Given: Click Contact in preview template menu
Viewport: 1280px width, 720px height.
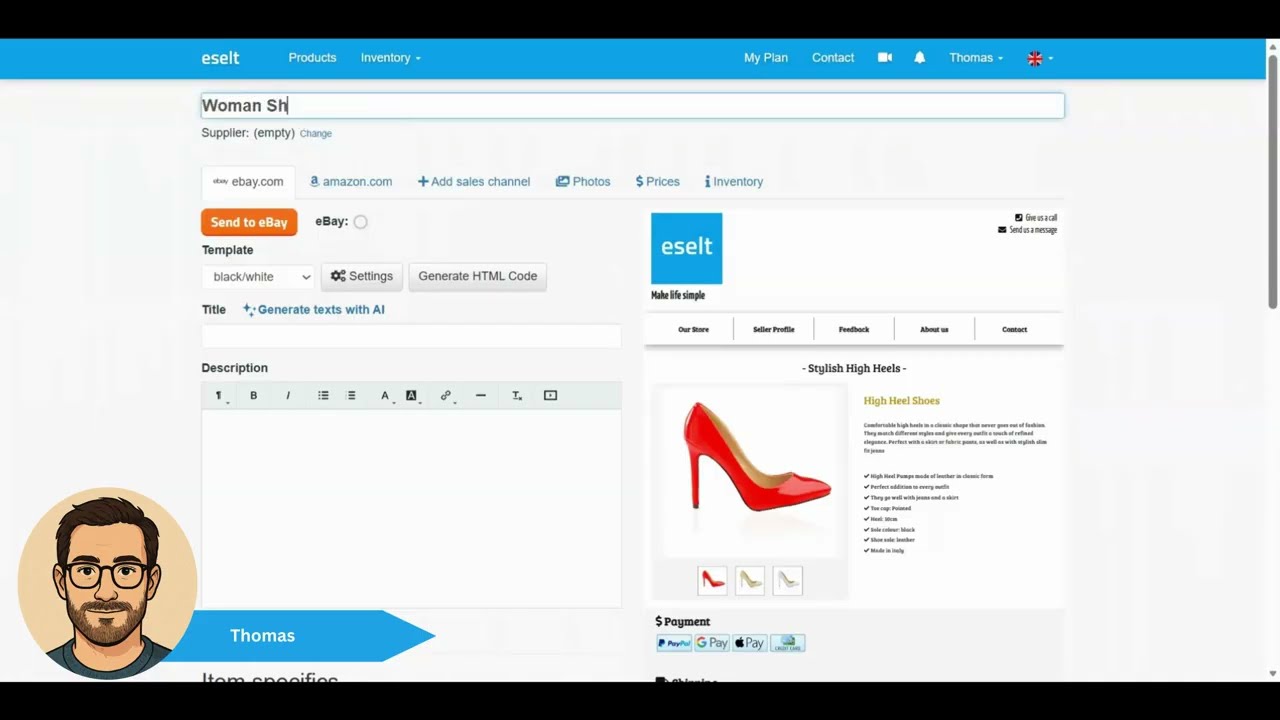Looking at the screenshot, I should tap(1014, 329).
